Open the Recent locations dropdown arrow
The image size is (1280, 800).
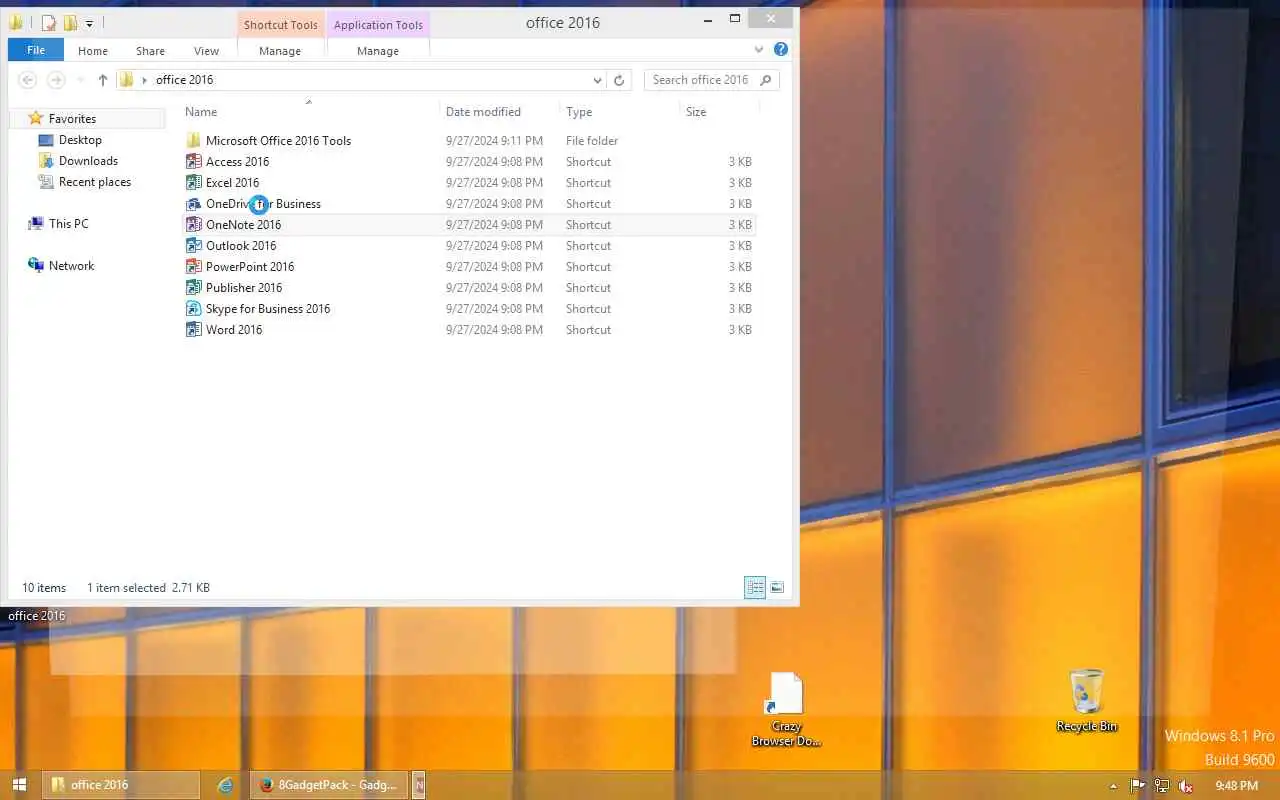80,80
